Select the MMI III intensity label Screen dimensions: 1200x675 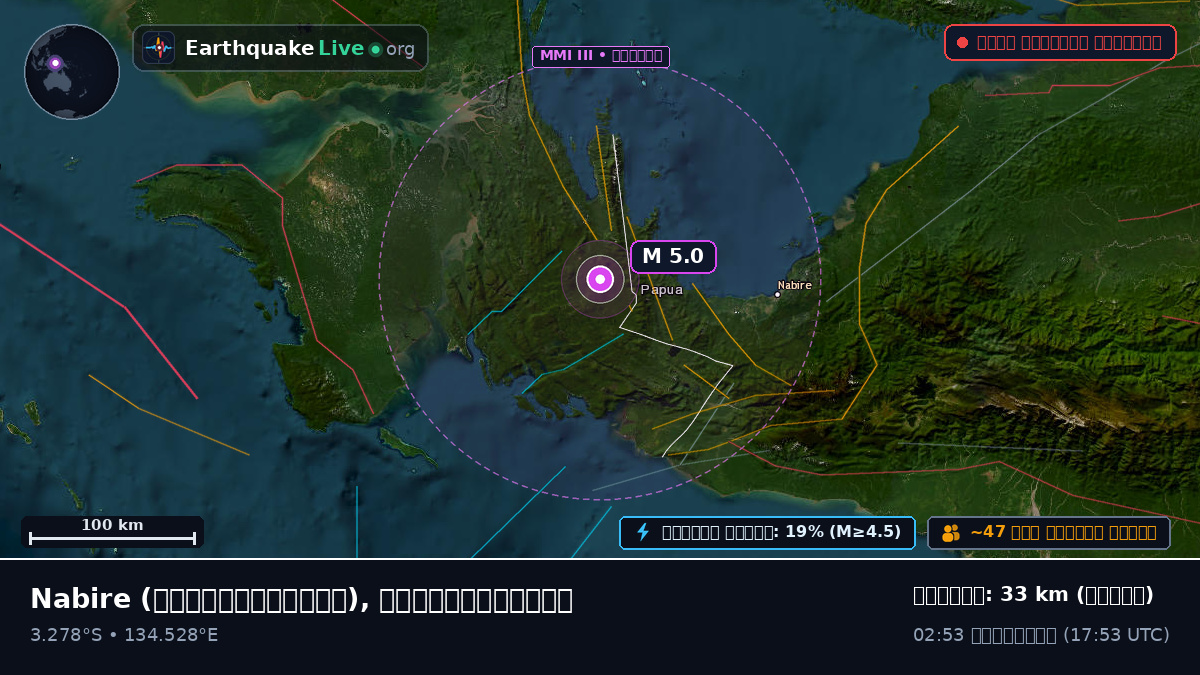(x=600, y=56)
